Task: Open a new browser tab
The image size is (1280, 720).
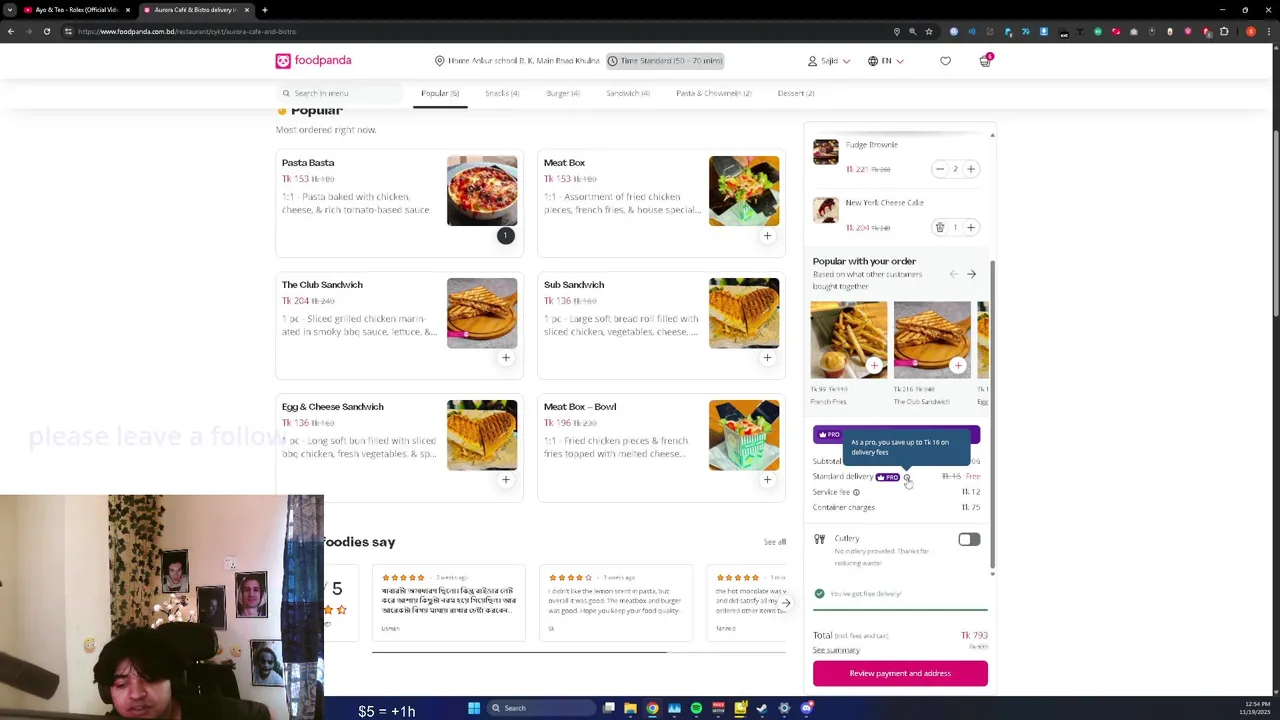Action: [264, 10]
